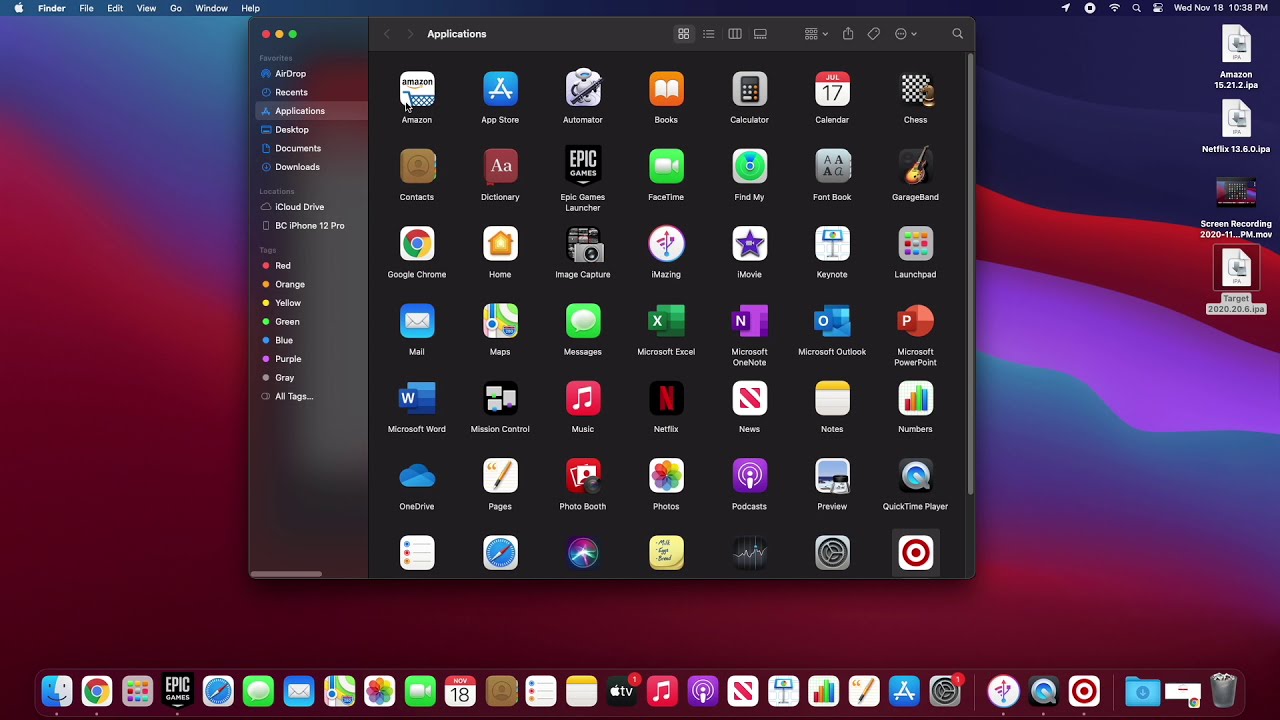Open the View menu
1280x720 pixels.
coord(146,8)
